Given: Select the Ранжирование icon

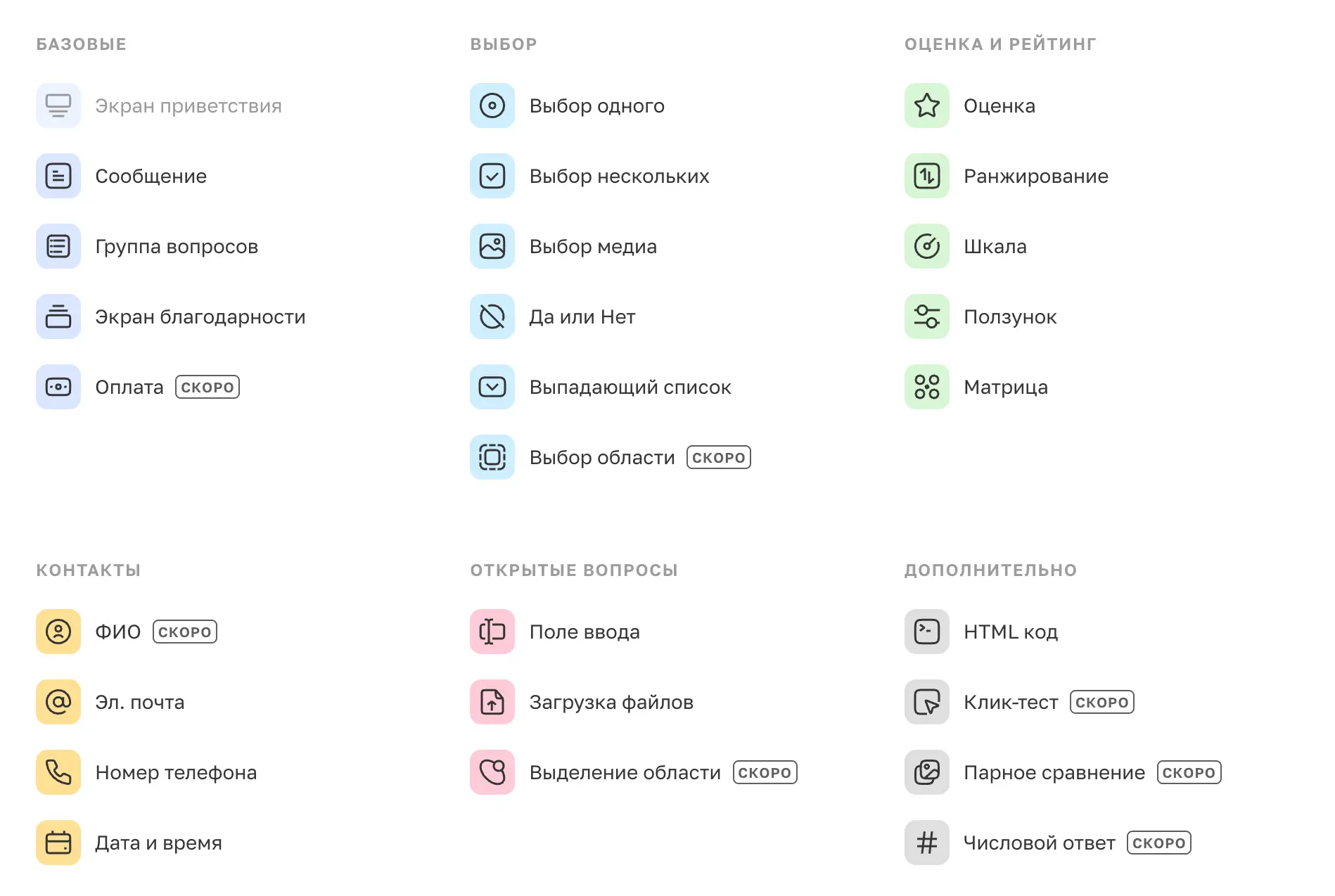Looking at the screenshot, I should 926,176.
